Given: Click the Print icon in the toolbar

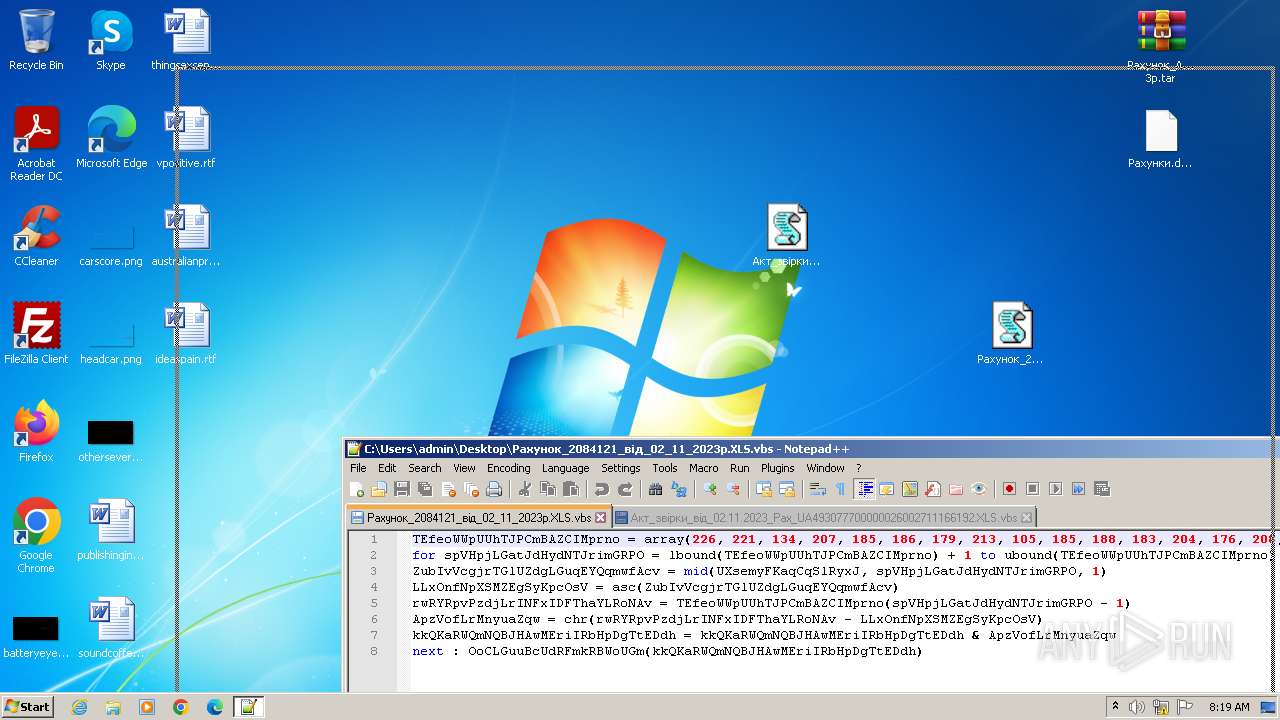Looking at the screenshot, I should pos(493,489).
